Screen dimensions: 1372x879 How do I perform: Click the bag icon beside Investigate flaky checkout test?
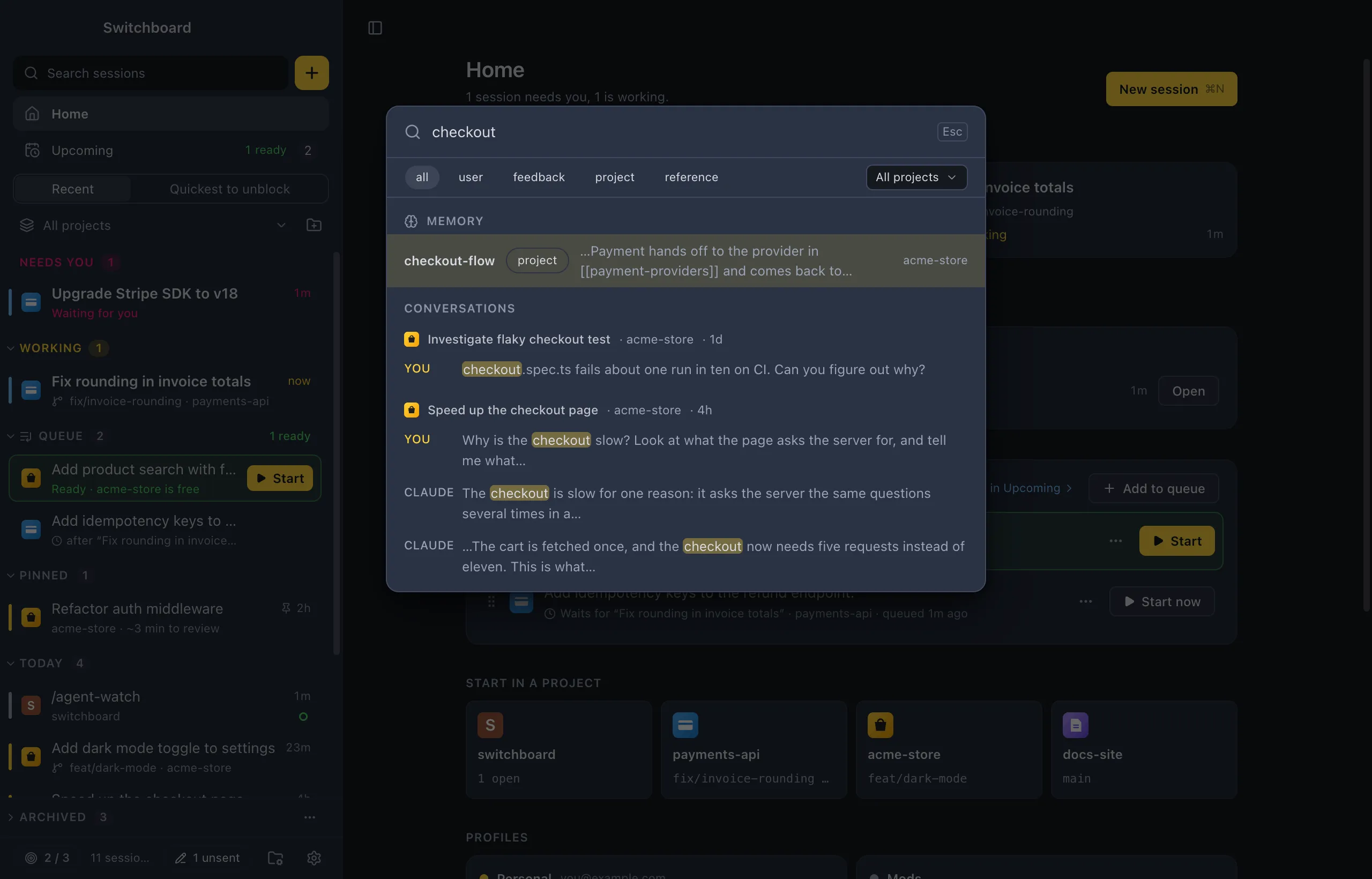412,339
